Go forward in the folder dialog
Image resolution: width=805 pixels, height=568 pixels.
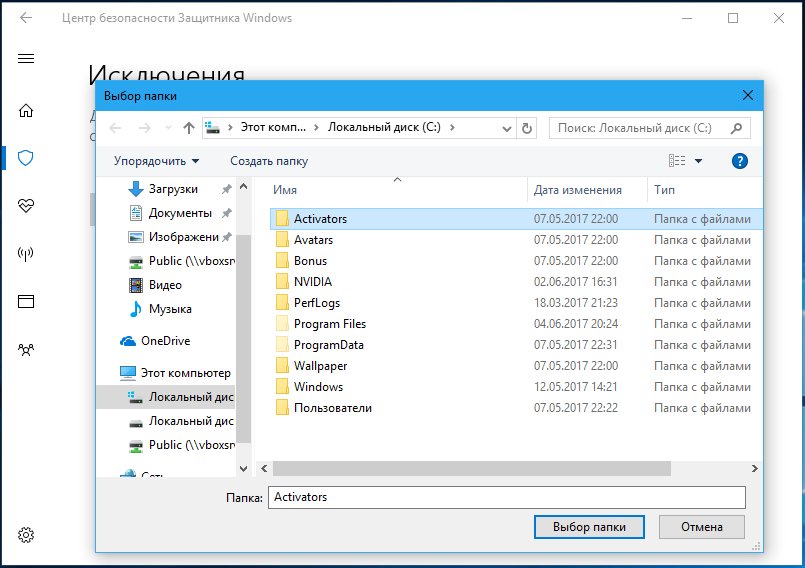click(x=145, y=128)
